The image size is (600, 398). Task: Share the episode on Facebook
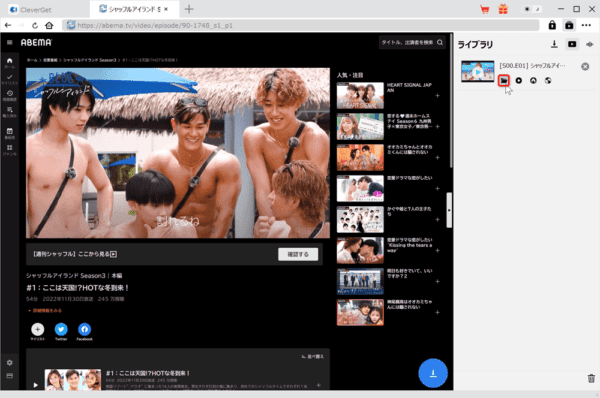pos(85,329)
